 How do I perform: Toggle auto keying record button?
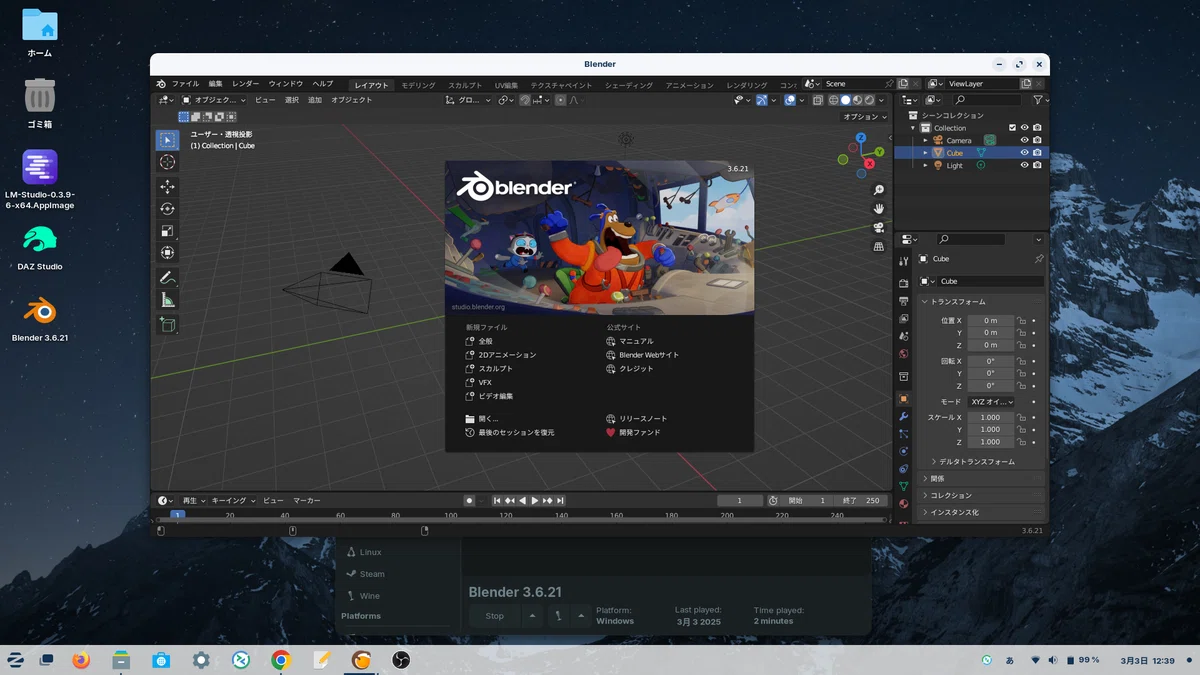[x=469, y=500]
